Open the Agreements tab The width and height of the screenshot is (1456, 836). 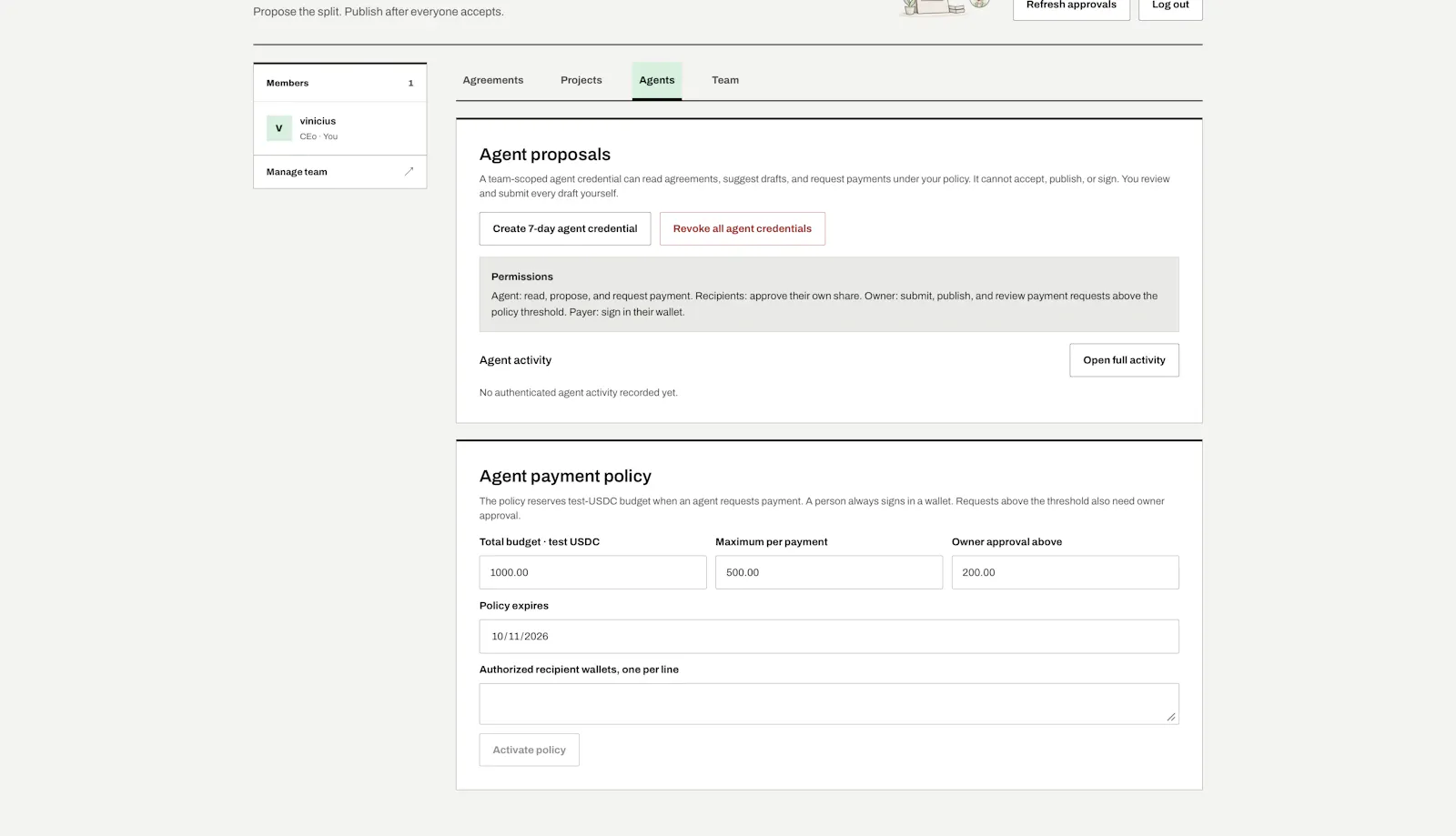[493, 80]
